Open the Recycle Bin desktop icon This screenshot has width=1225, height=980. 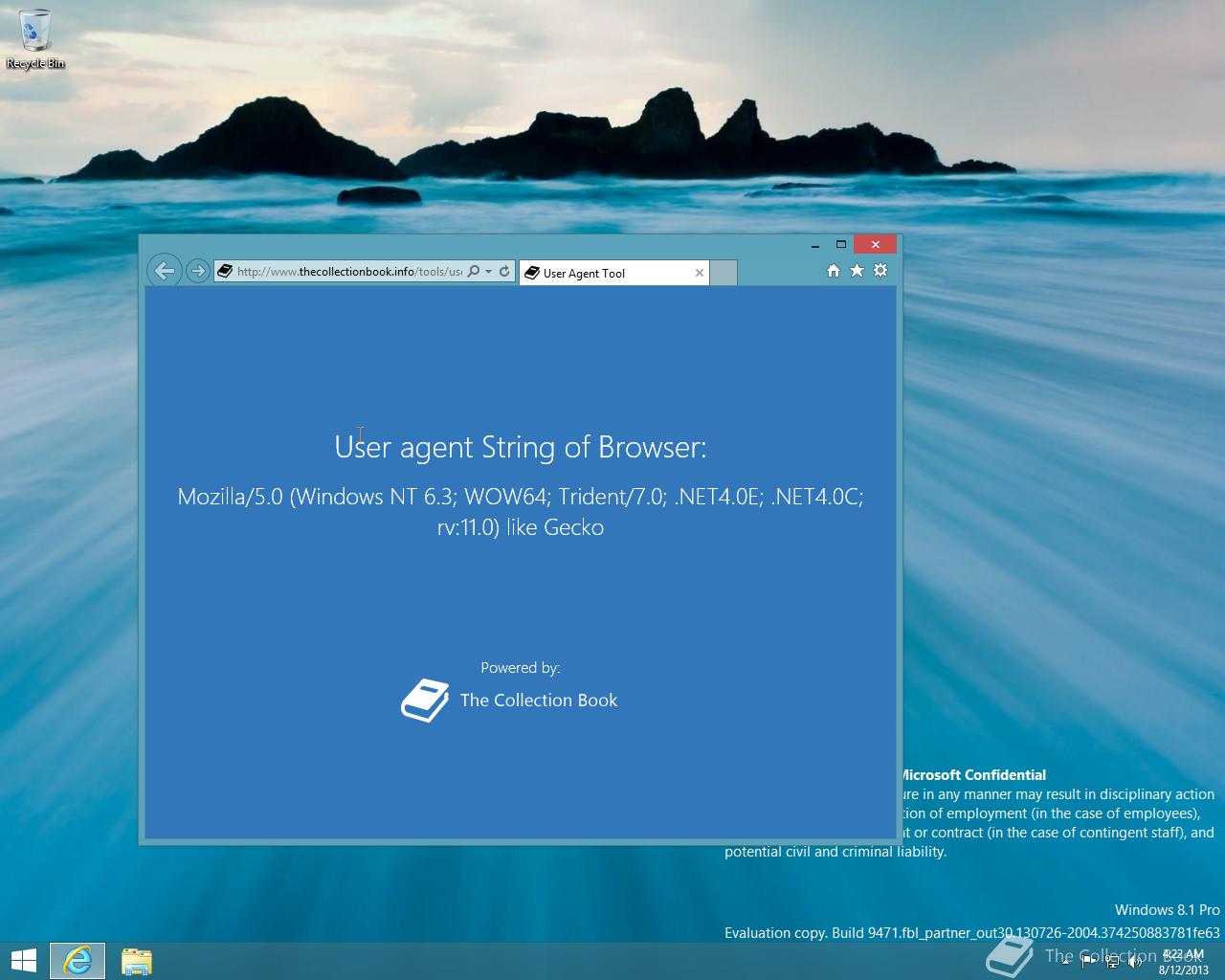(35, 38)
